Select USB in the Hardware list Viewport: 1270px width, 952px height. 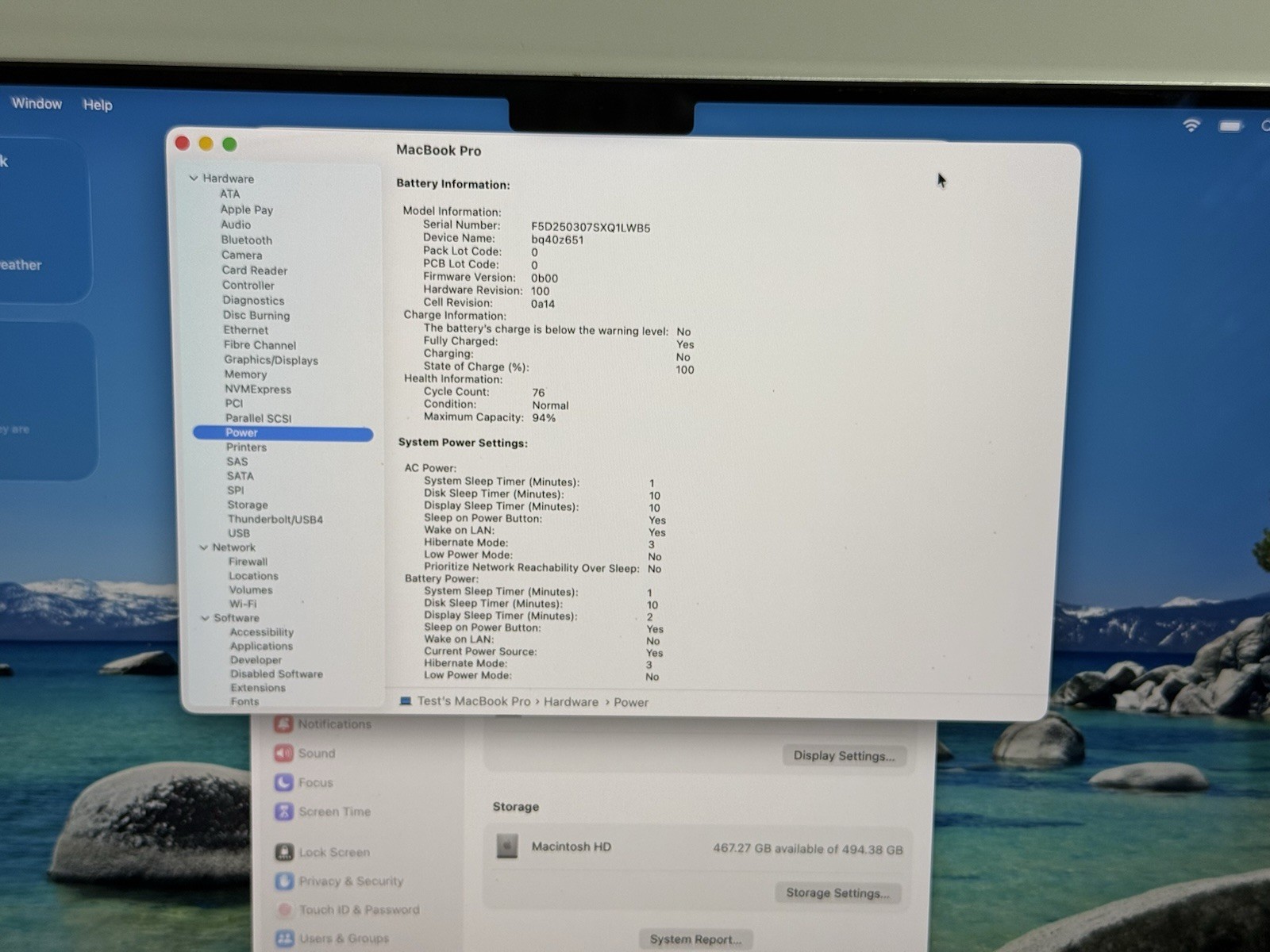tap(239, 533)
